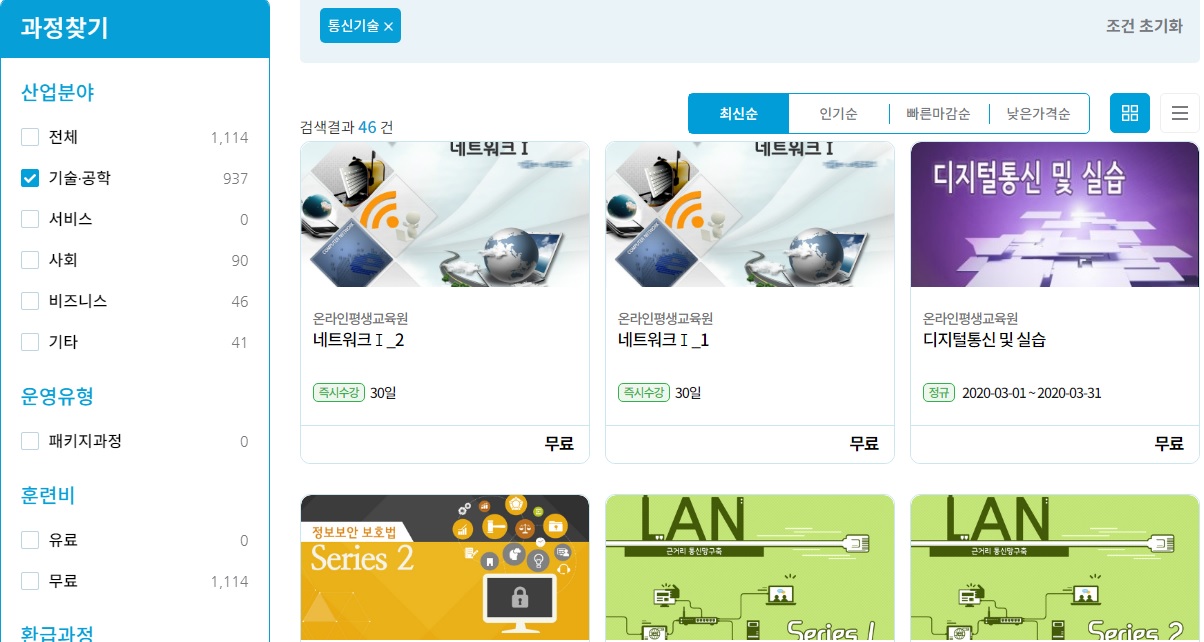
Task: Click the 디지털통신 및 실습 thumbnail image
Action: [x=1055, y=214]
